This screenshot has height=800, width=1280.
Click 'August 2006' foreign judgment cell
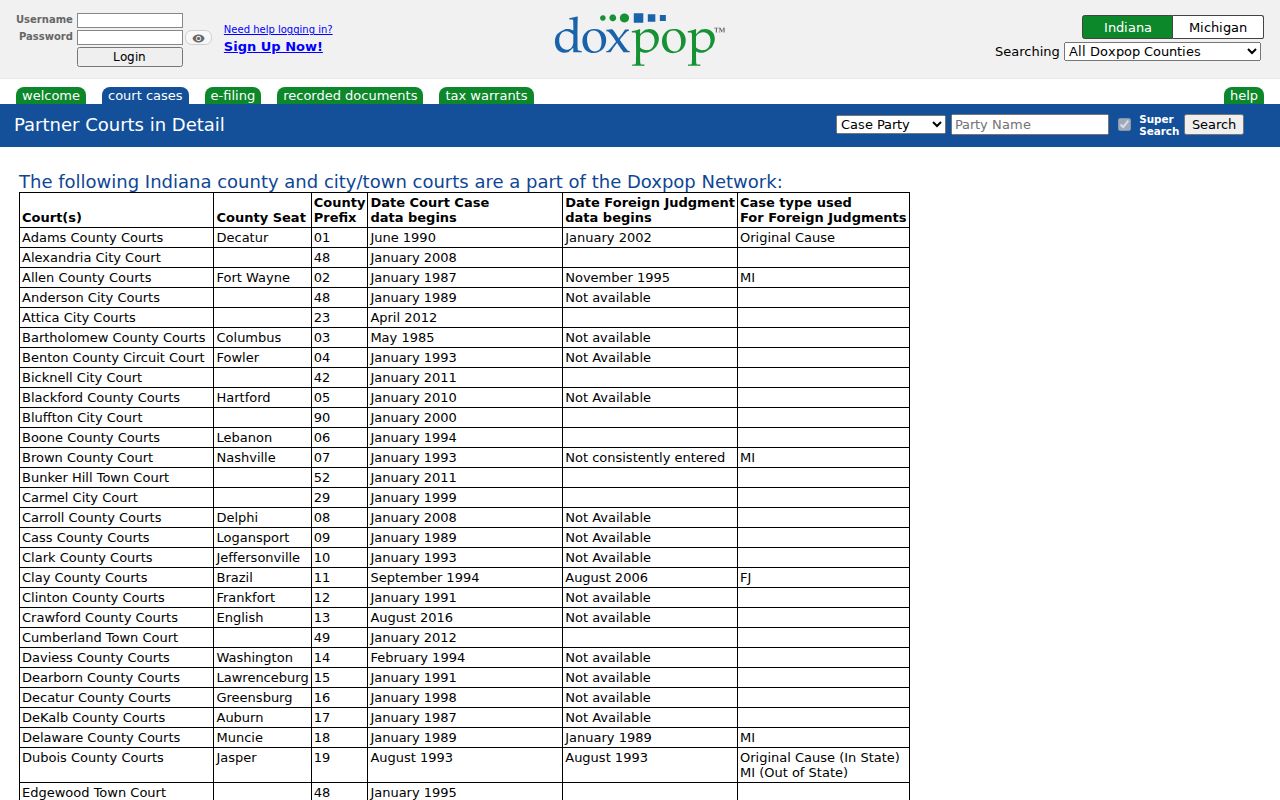point(651,578)
